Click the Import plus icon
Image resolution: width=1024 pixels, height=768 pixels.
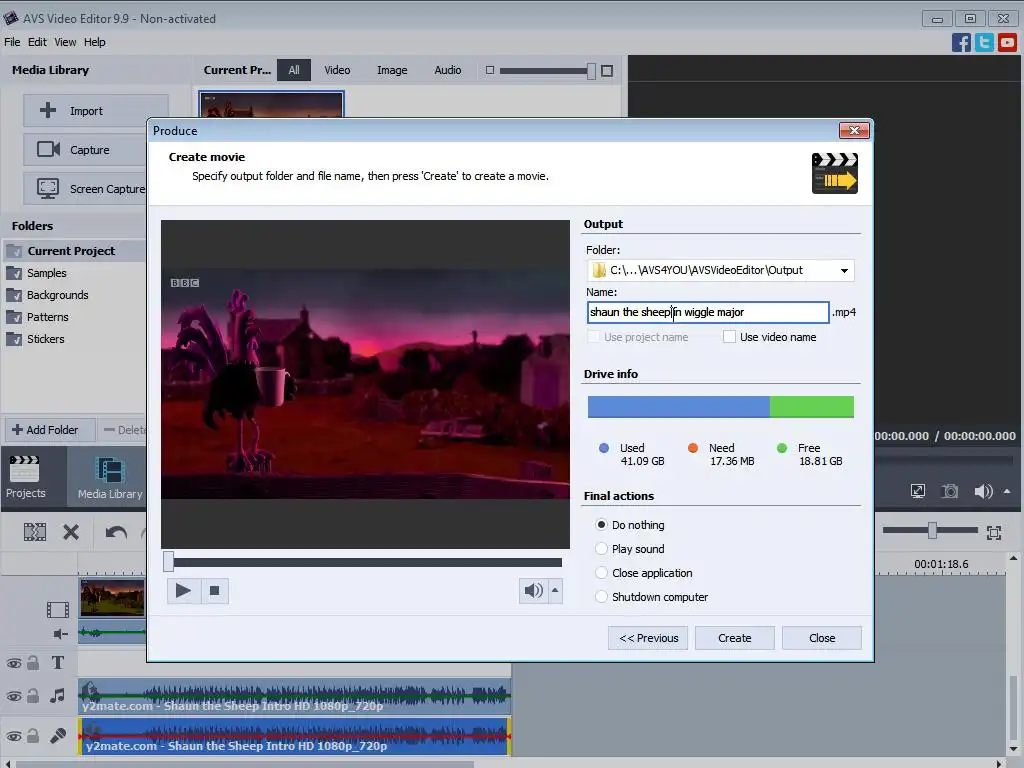[48, 110]
